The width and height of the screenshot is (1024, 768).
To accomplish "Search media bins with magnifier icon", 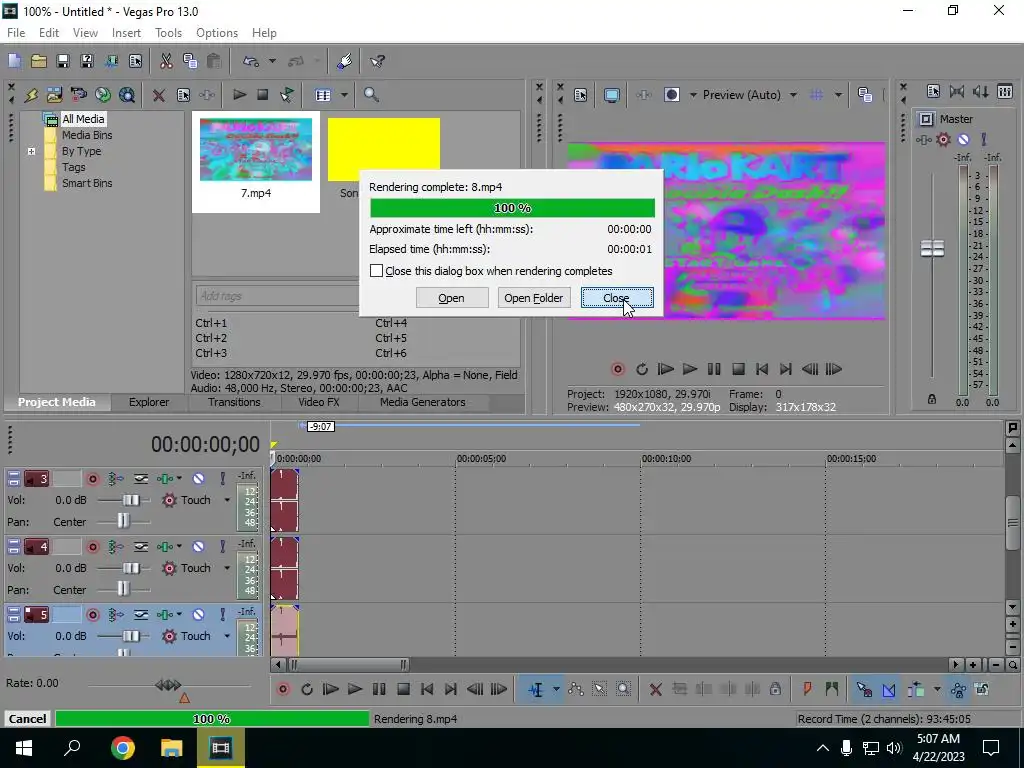I will click(x=371, y=95).
